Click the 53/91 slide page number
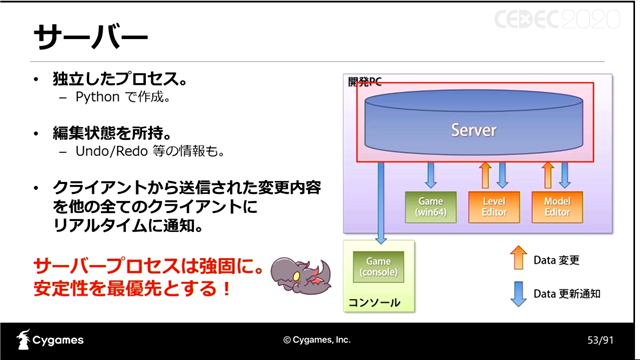The width and height of the screenshot is (640, 360). click(x=600, y=340)
